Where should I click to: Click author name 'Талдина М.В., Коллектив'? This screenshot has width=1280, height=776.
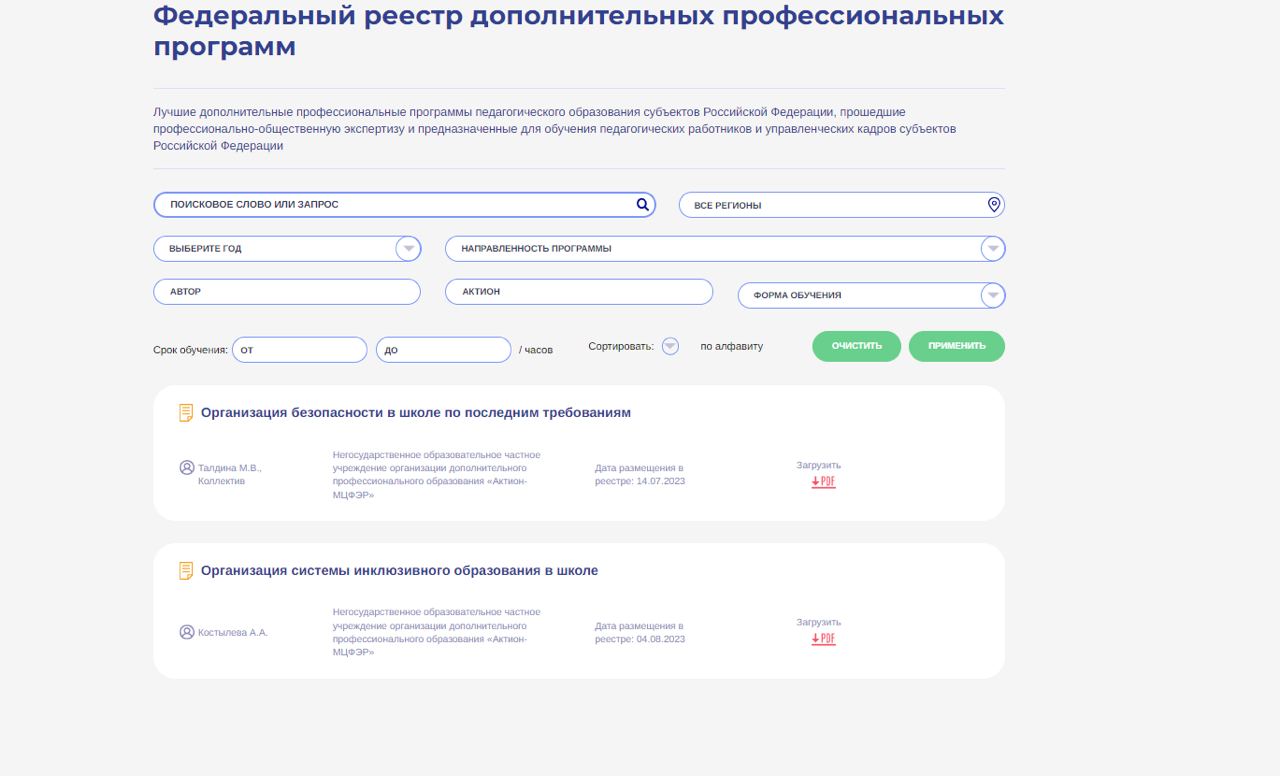pos(230,474)
